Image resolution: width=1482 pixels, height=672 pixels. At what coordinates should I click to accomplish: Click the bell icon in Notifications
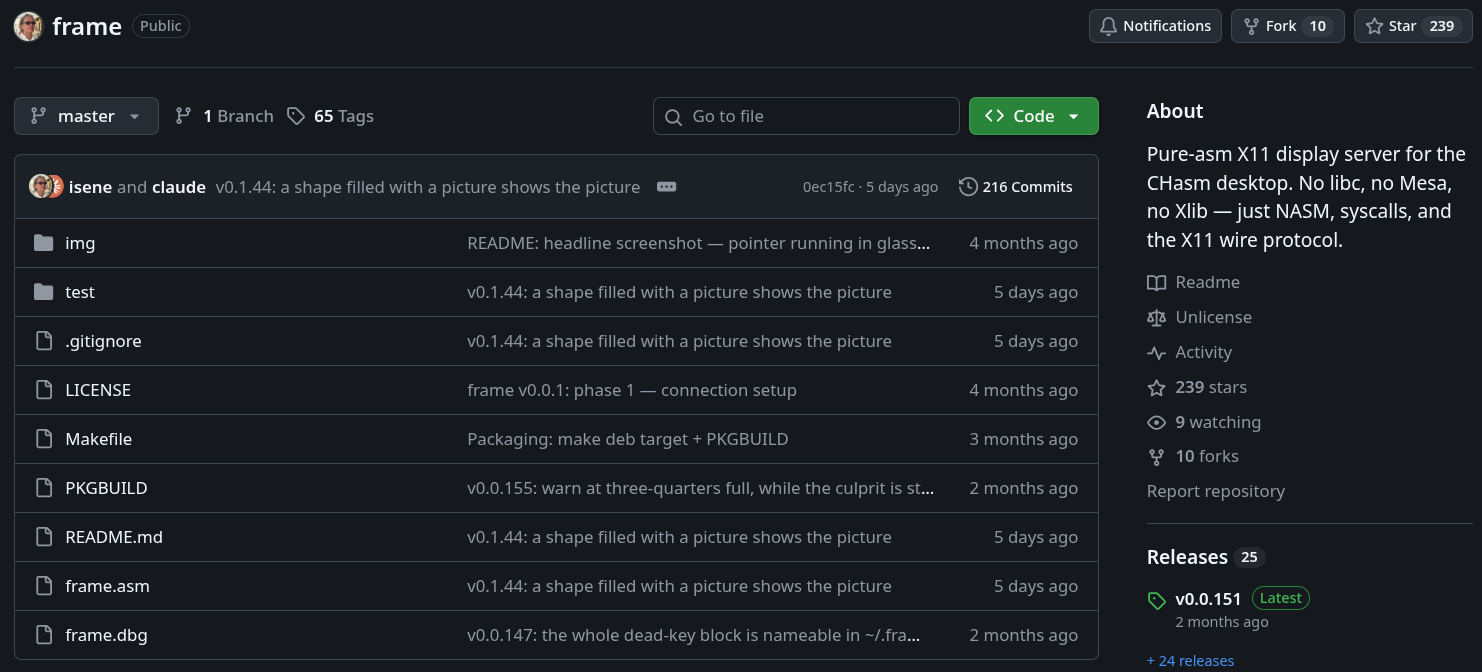(1108, 26)
